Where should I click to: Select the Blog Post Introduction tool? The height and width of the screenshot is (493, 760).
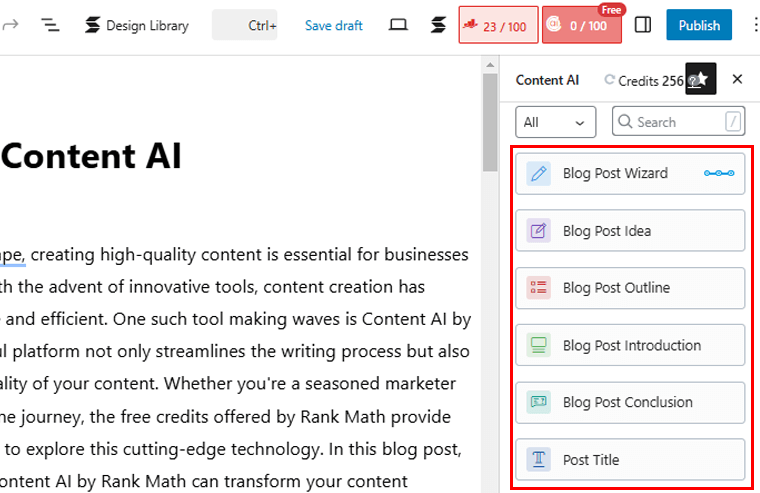[x=630, y=345]
